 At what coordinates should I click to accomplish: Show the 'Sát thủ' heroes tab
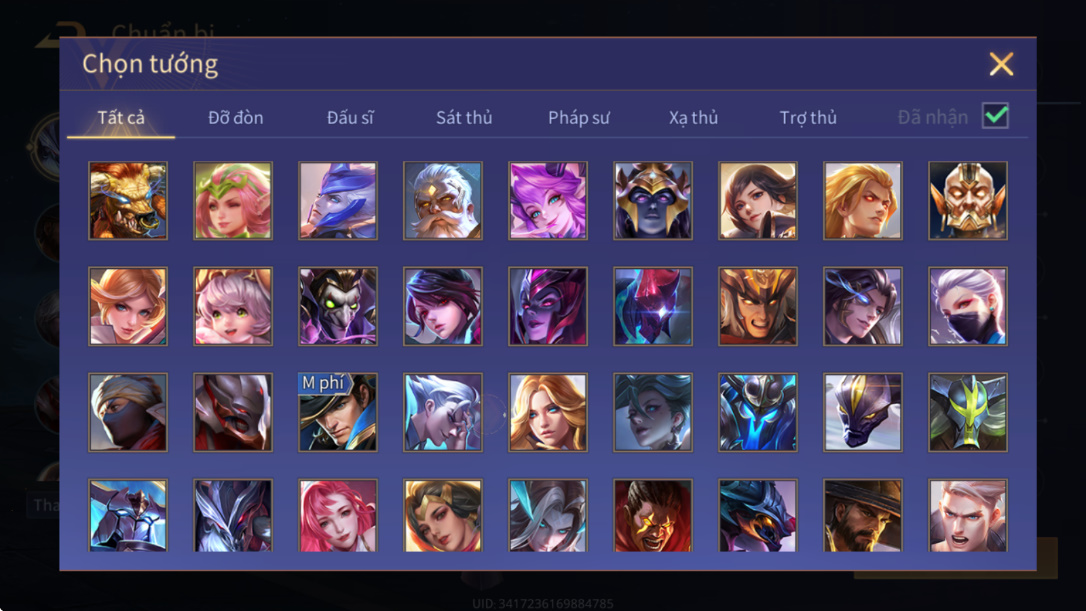coord(464,118)
